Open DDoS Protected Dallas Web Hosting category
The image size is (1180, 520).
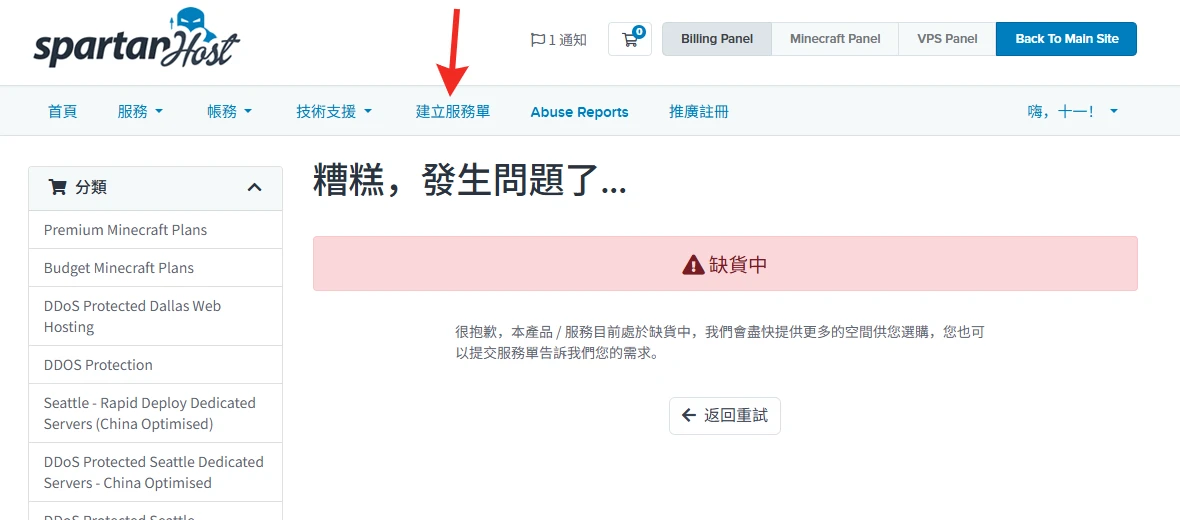click(x=156, y=316)
